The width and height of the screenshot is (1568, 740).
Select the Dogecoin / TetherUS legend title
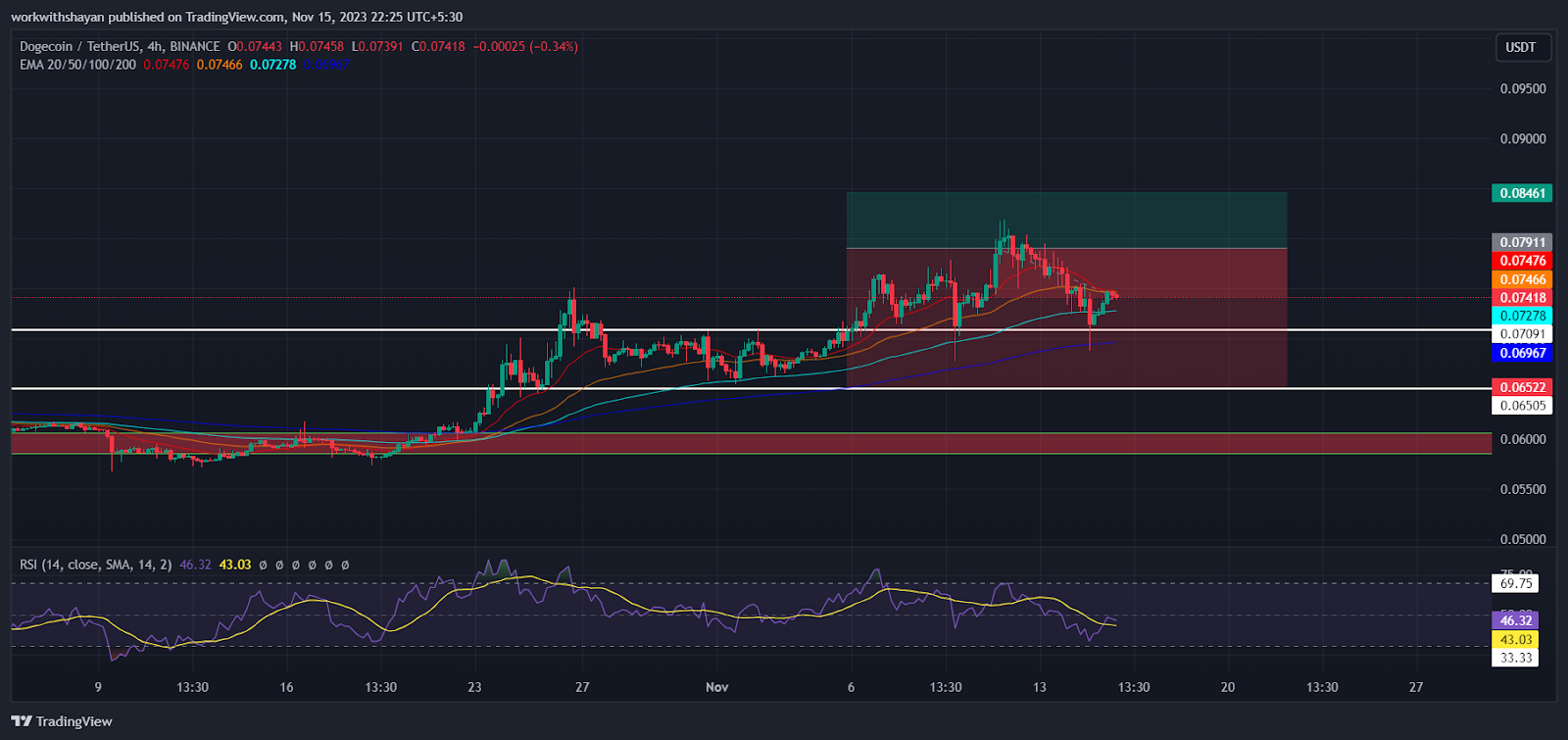coord(120,46)
